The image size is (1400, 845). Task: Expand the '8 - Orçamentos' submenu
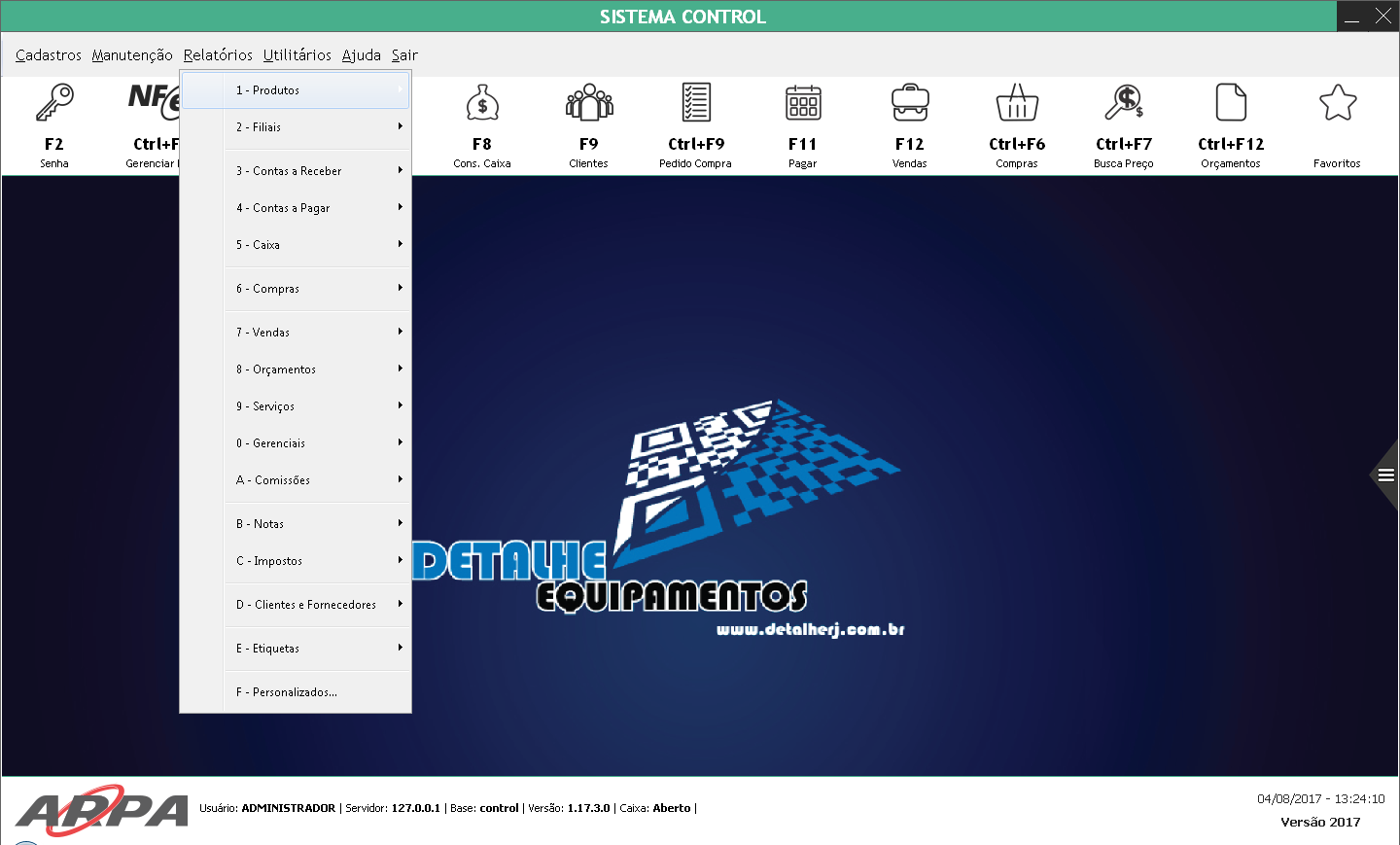(x=296, y=370)
